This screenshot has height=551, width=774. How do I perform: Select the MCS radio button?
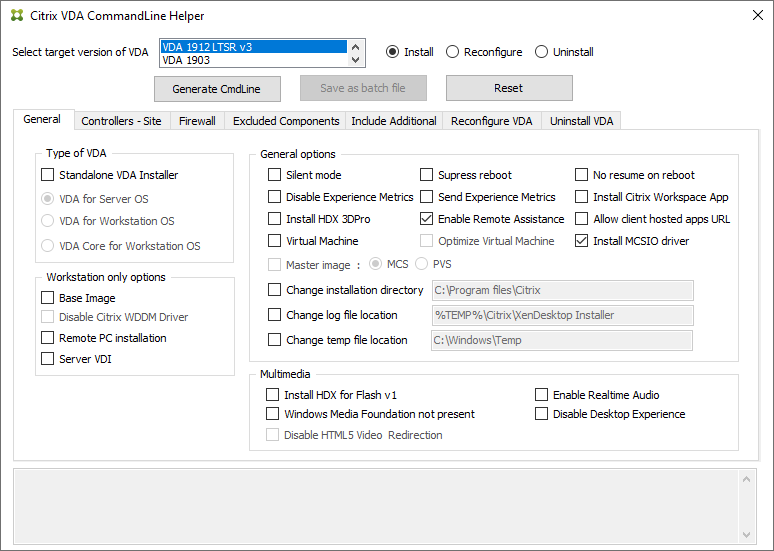tap(376, 264)
